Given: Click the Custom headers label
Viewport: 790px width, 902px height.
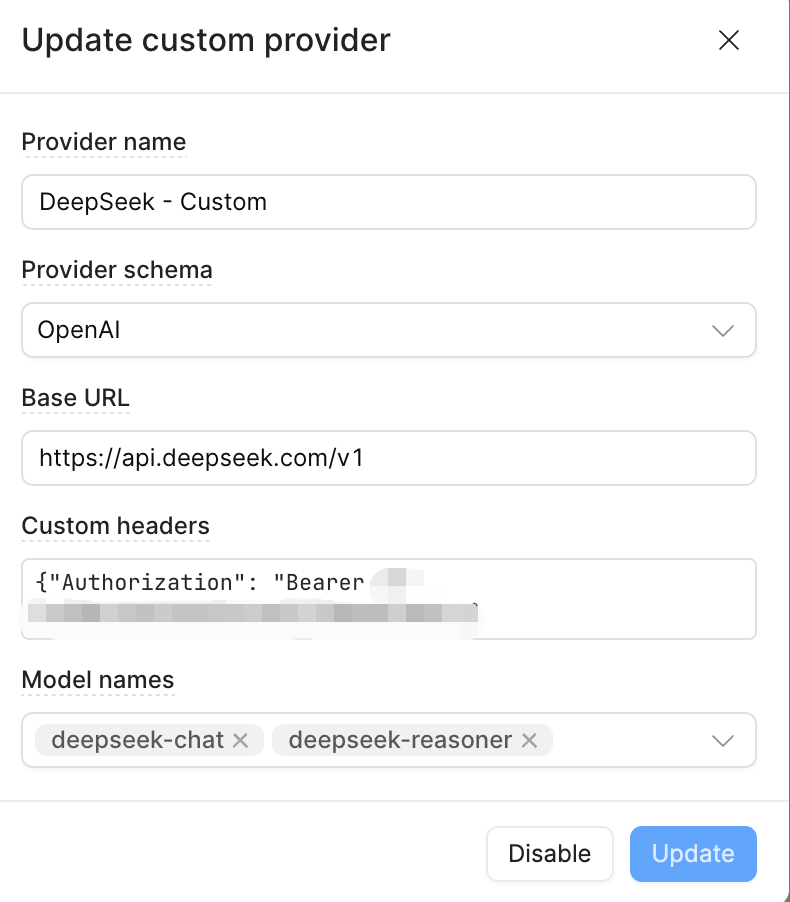Looking at the screenshot, I should coord(116,526).
